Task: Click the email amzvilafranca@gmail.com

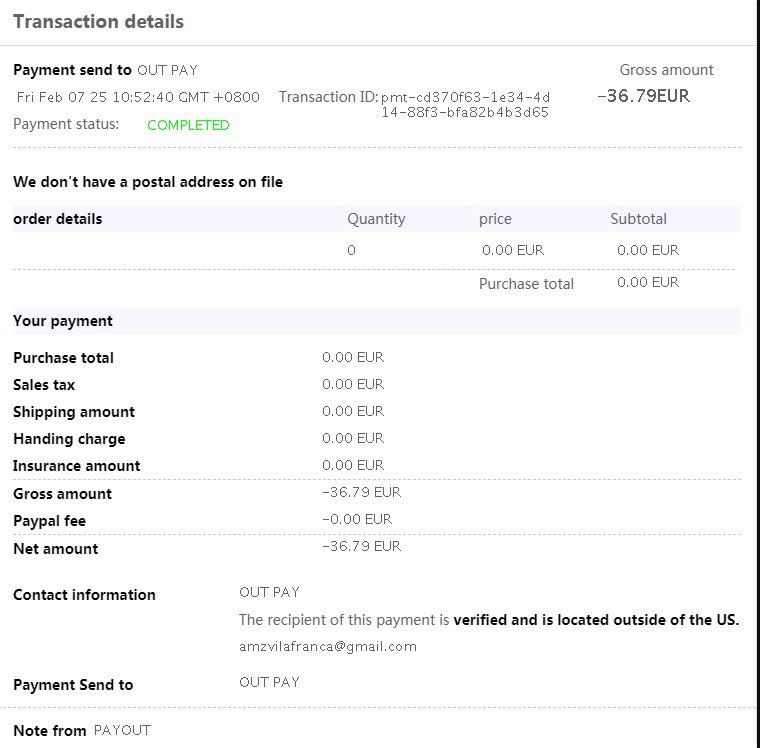Action: click(327, 646)
